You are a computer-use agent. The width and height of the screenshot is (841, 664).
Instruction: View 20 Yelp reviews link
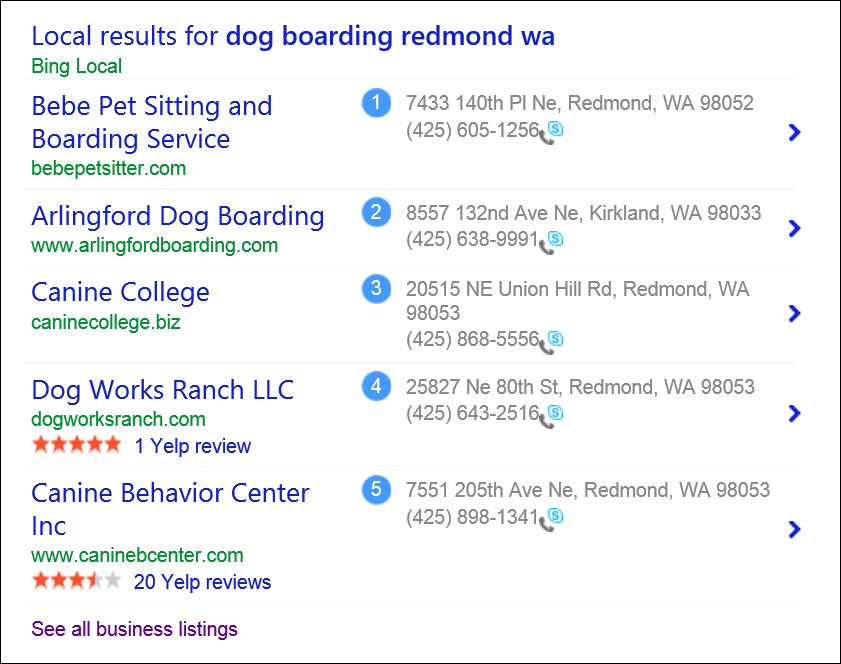(x=202, y=582)
